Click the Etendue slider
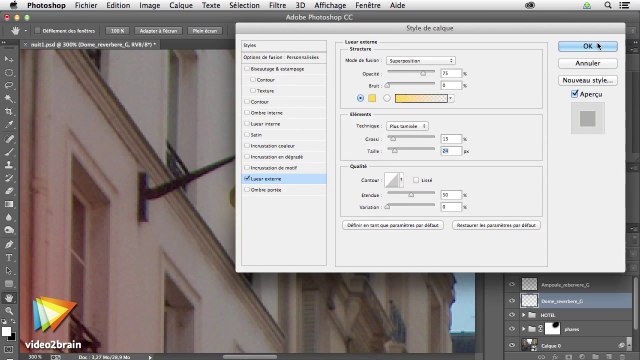This screenshot has width=640, height=360. click(411, 194)
